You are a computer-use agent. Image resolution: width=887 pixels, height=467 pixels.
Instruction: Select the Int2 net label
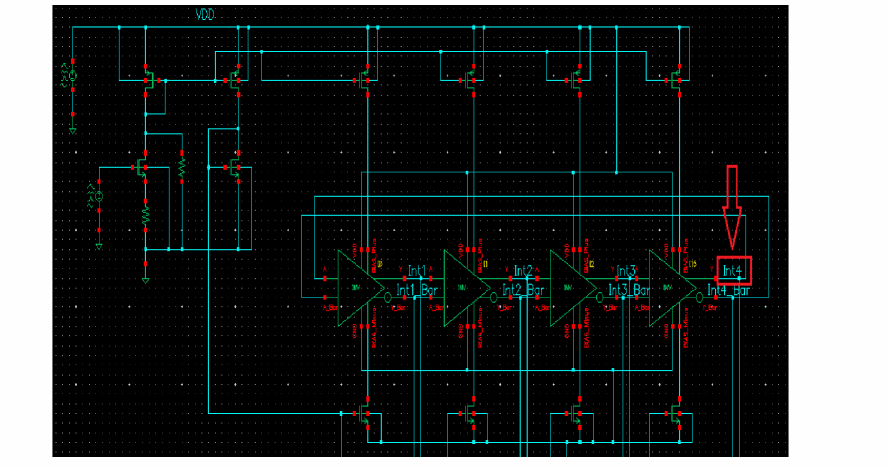(523, 271)
